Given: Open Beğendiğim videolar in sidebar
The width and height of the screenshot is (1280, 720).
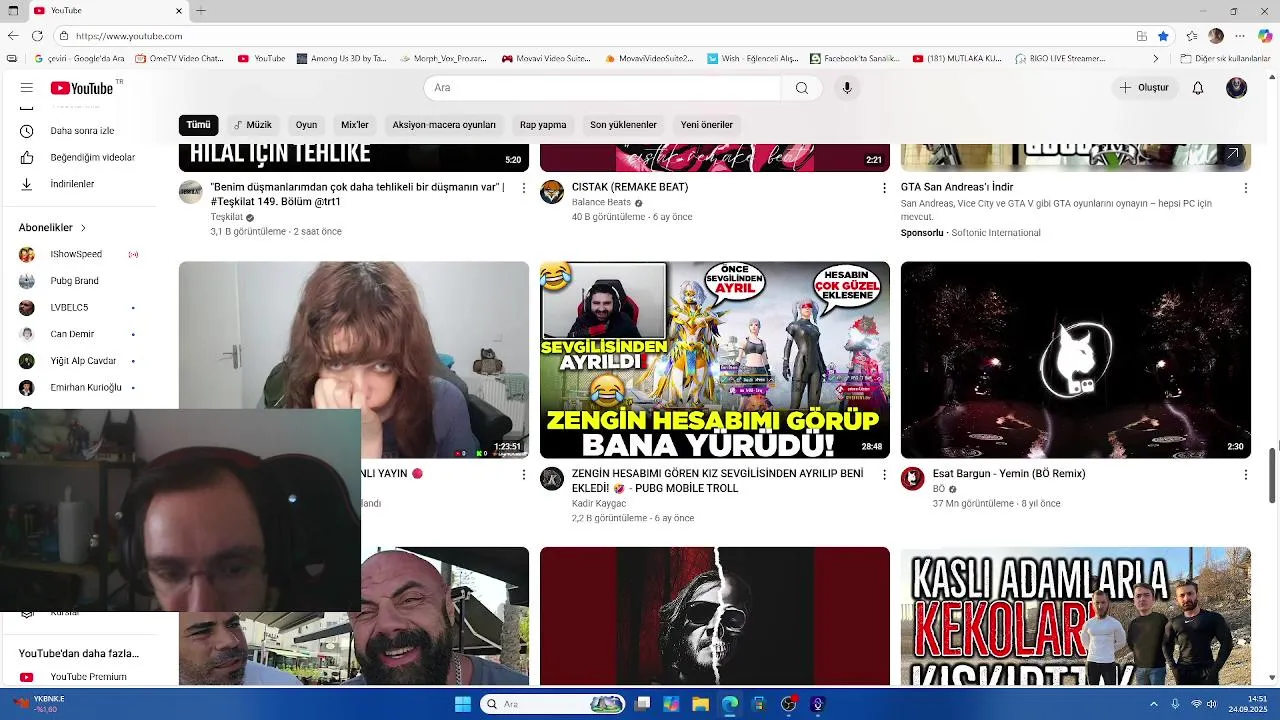Looking at the screenshot, I should (80, 157).
